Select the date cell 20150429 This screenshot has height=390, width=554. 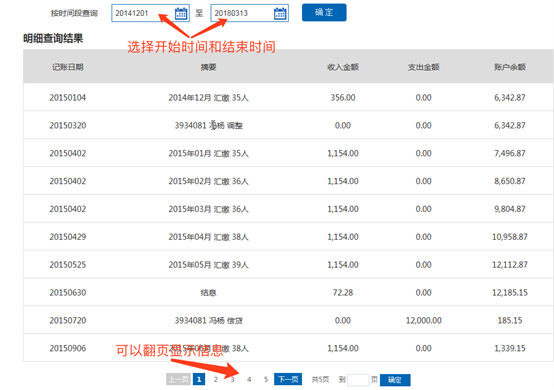(x=67, y=237)
